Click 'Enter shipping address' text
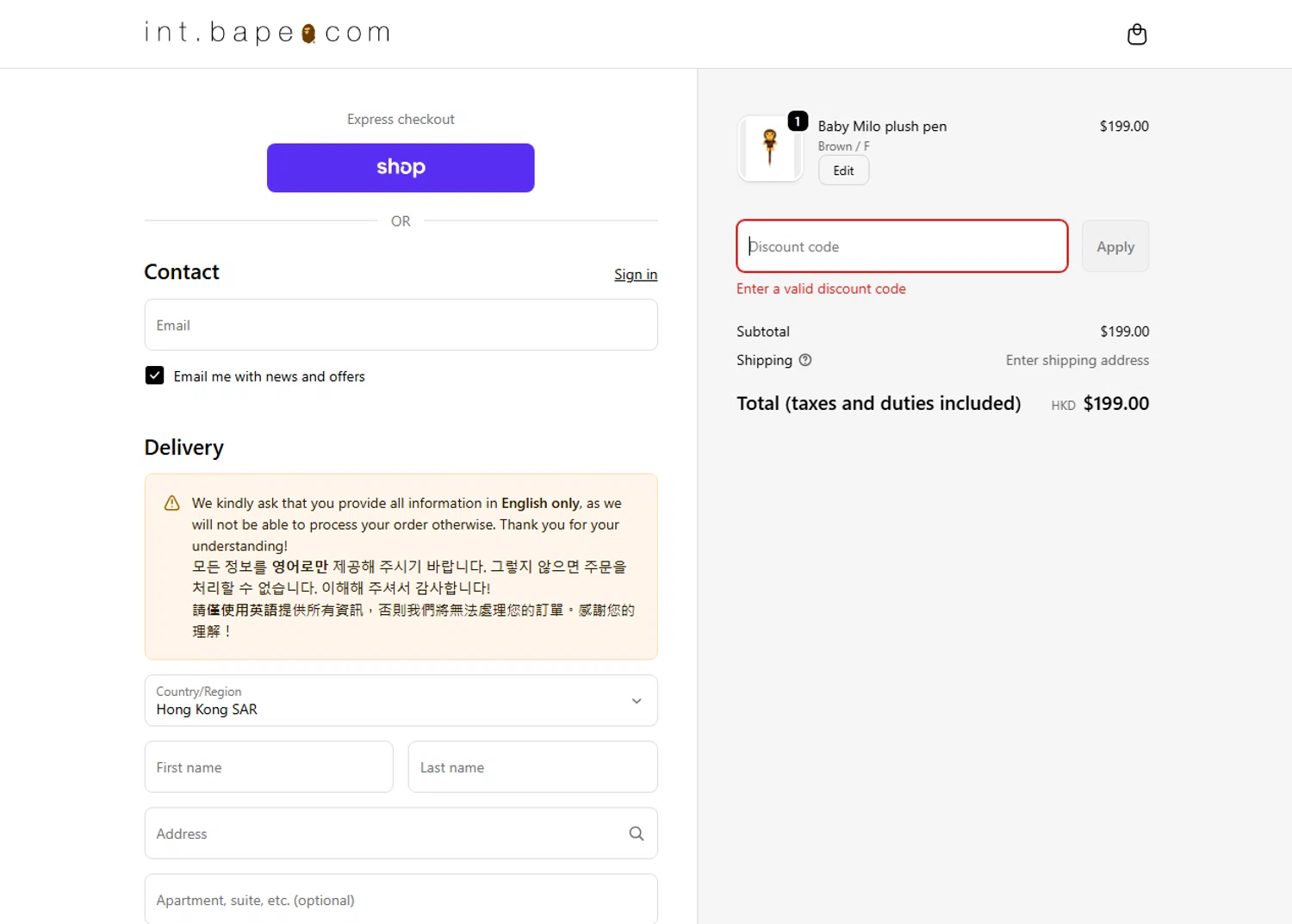This screenshot has width=1292, height=924. click(1077, 360)
